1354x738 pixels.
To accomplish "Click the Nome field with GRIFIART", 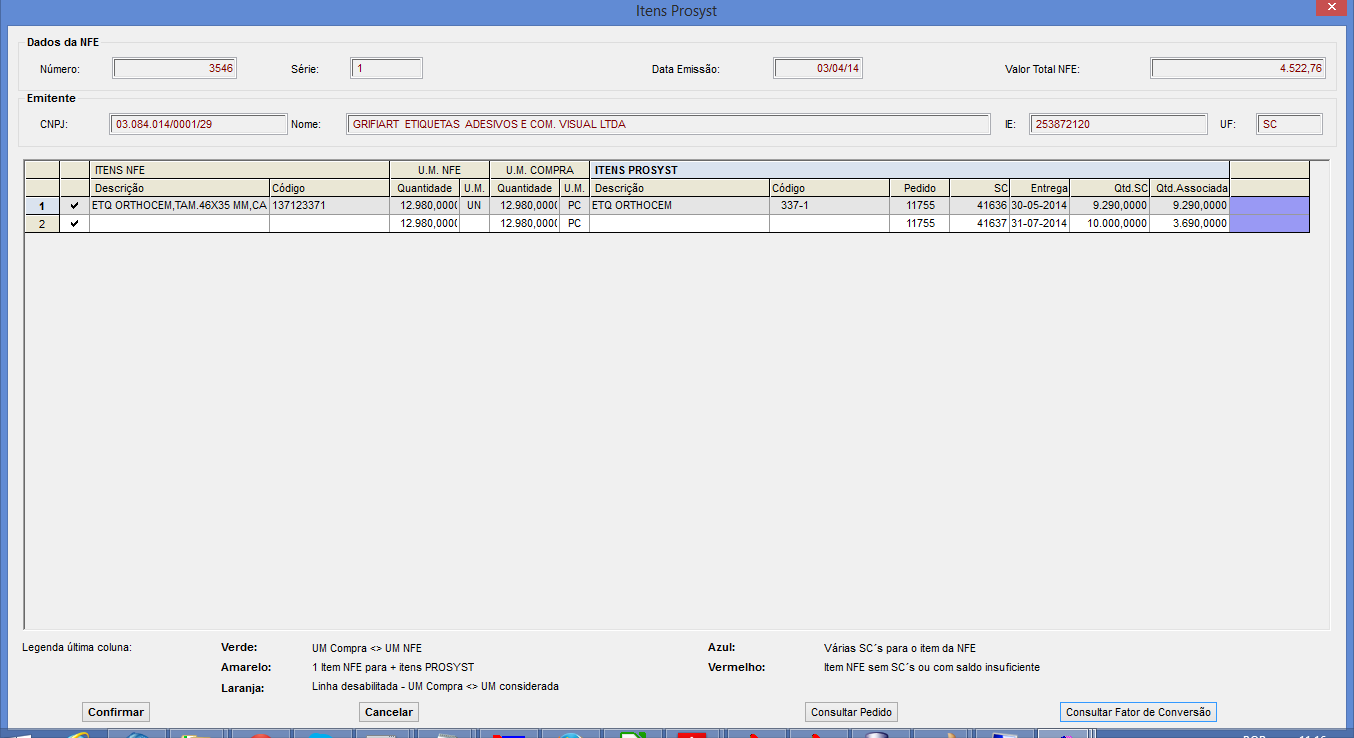I will click(669, 124).
